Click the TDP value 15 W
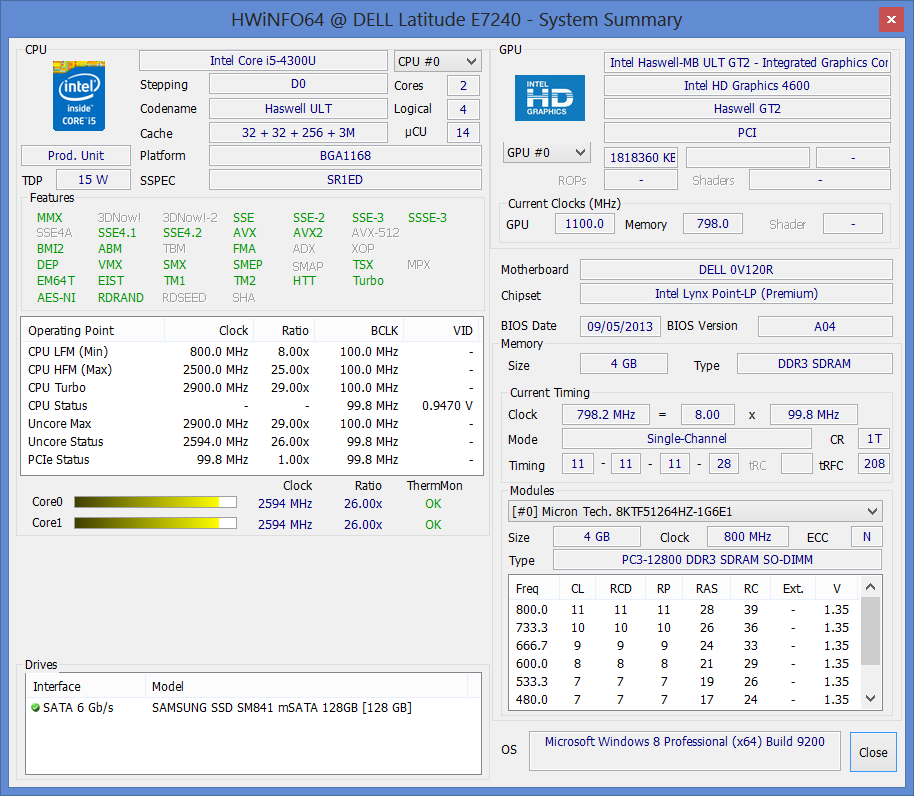Image resolution: width=914 pixels, height=796 pixels. (x=93, y=179)
